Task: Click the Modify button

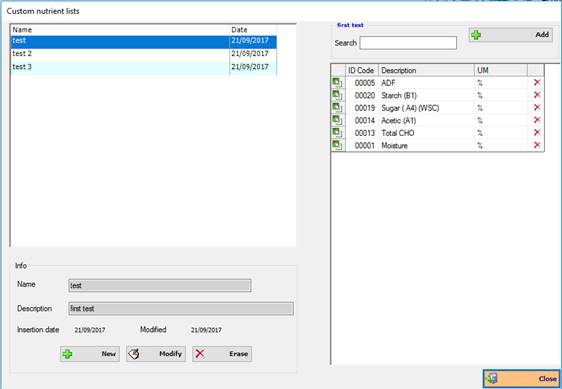Action: [156, 354]
